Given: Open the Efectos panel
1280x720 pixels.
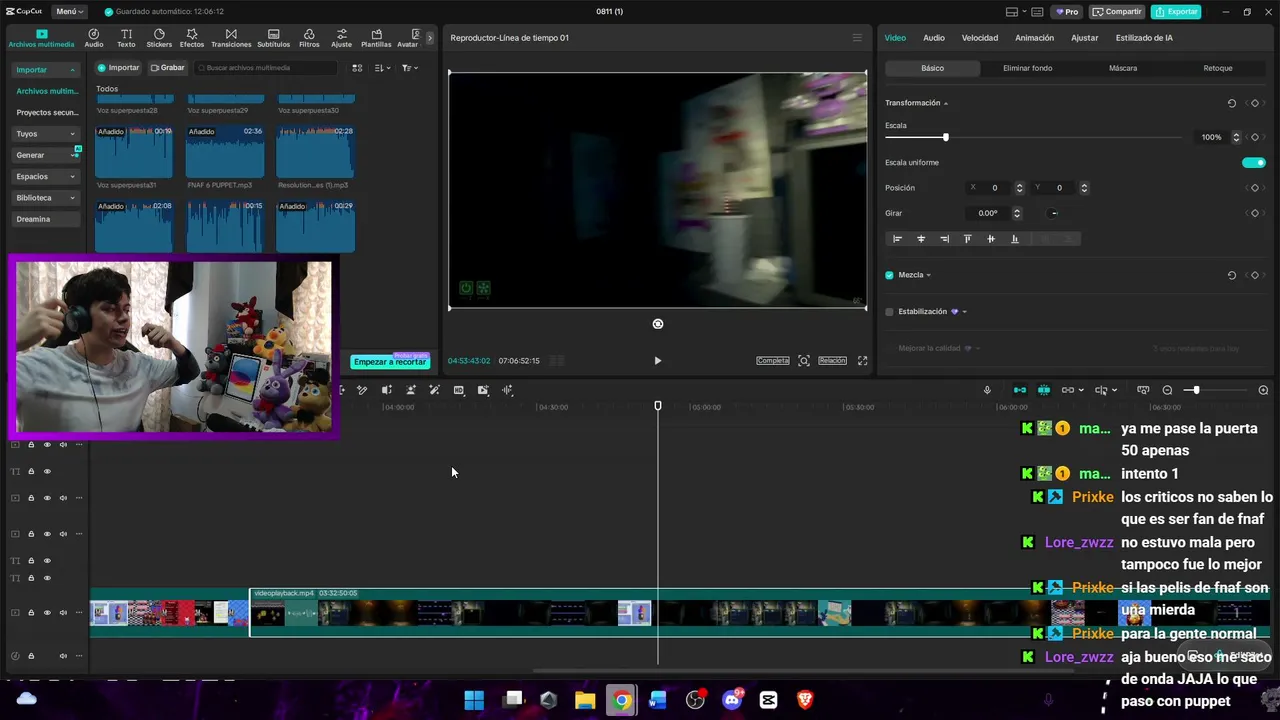Looking at the screenshot, I should (x=192, y=38).
